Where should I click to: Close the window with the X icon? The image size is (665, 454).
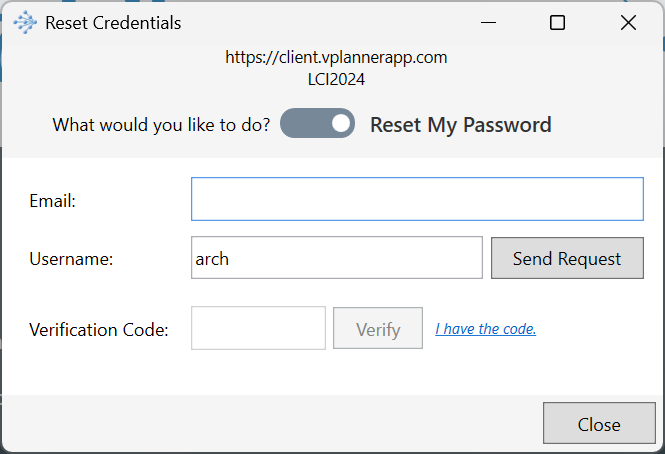tap(628, 22)
